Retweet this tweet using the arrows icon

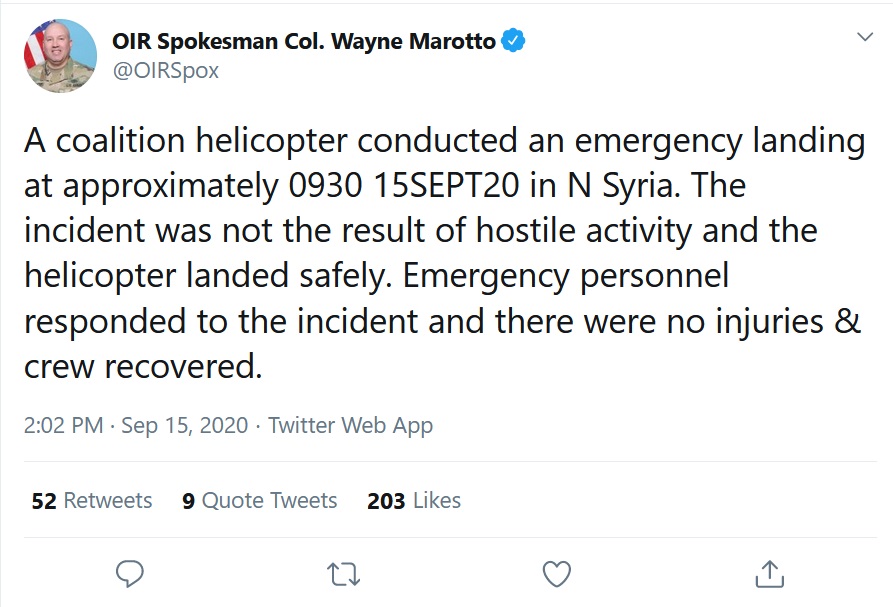point(343,573)
